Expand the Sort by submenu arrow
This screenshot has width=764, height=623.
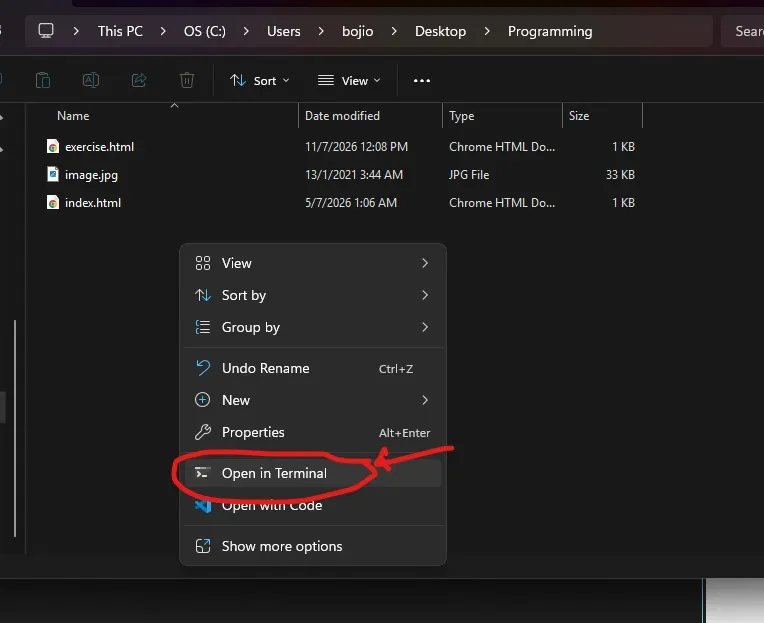[x=425, y=295]
